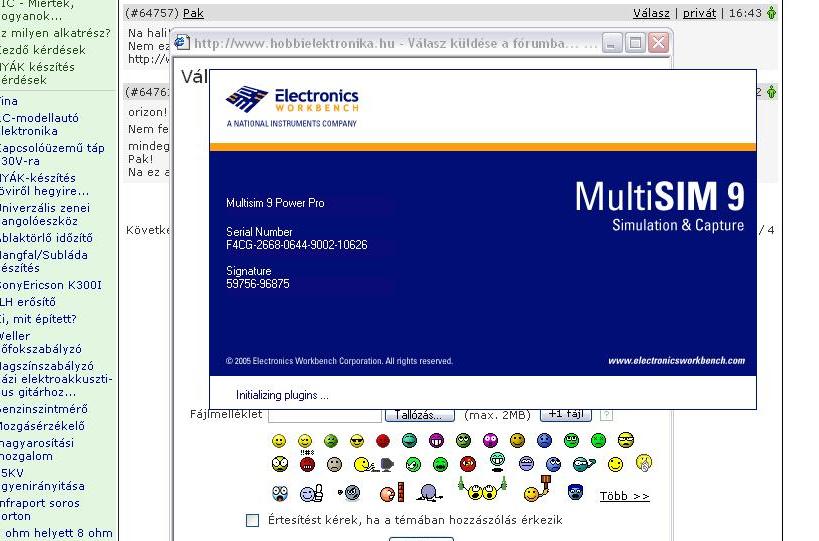The image size is (819, 541).
Task: Open the Tina topic in sidebar
Action: 9,101
